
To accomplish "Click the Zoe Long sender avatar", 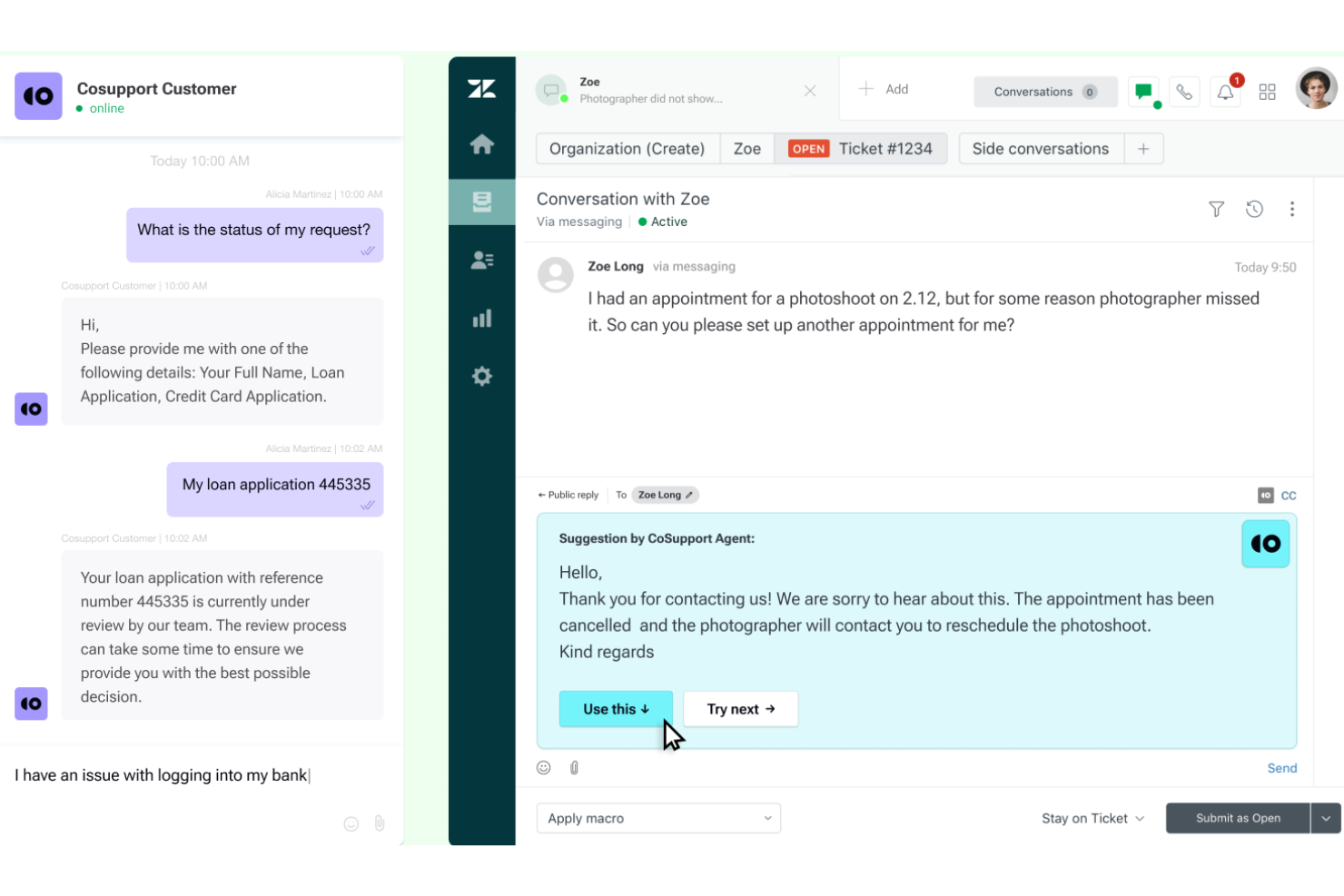I will 556,274.
